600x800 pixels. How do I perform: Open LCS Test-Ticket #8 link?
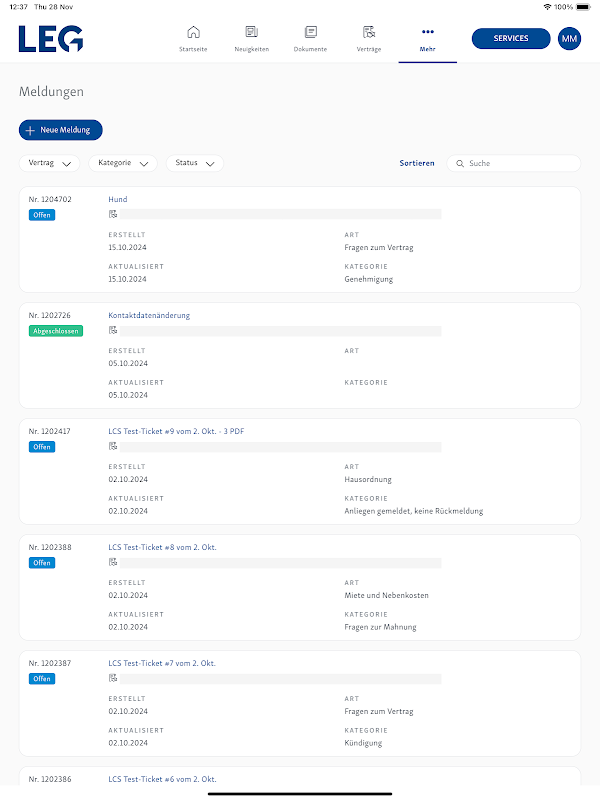162,547
